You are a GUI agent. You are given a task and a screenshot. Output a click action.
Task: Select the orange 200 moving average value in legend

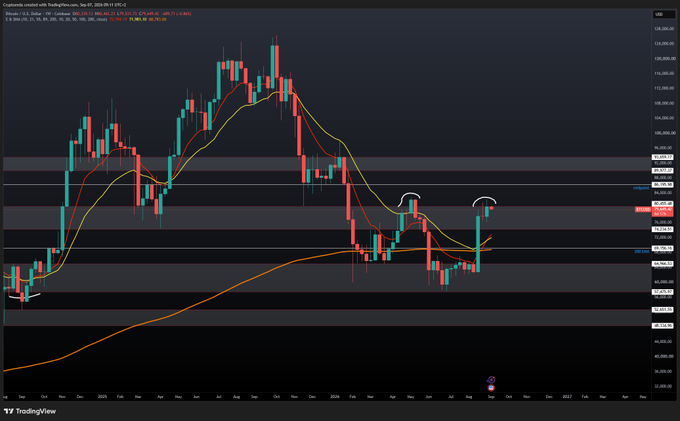157,19
